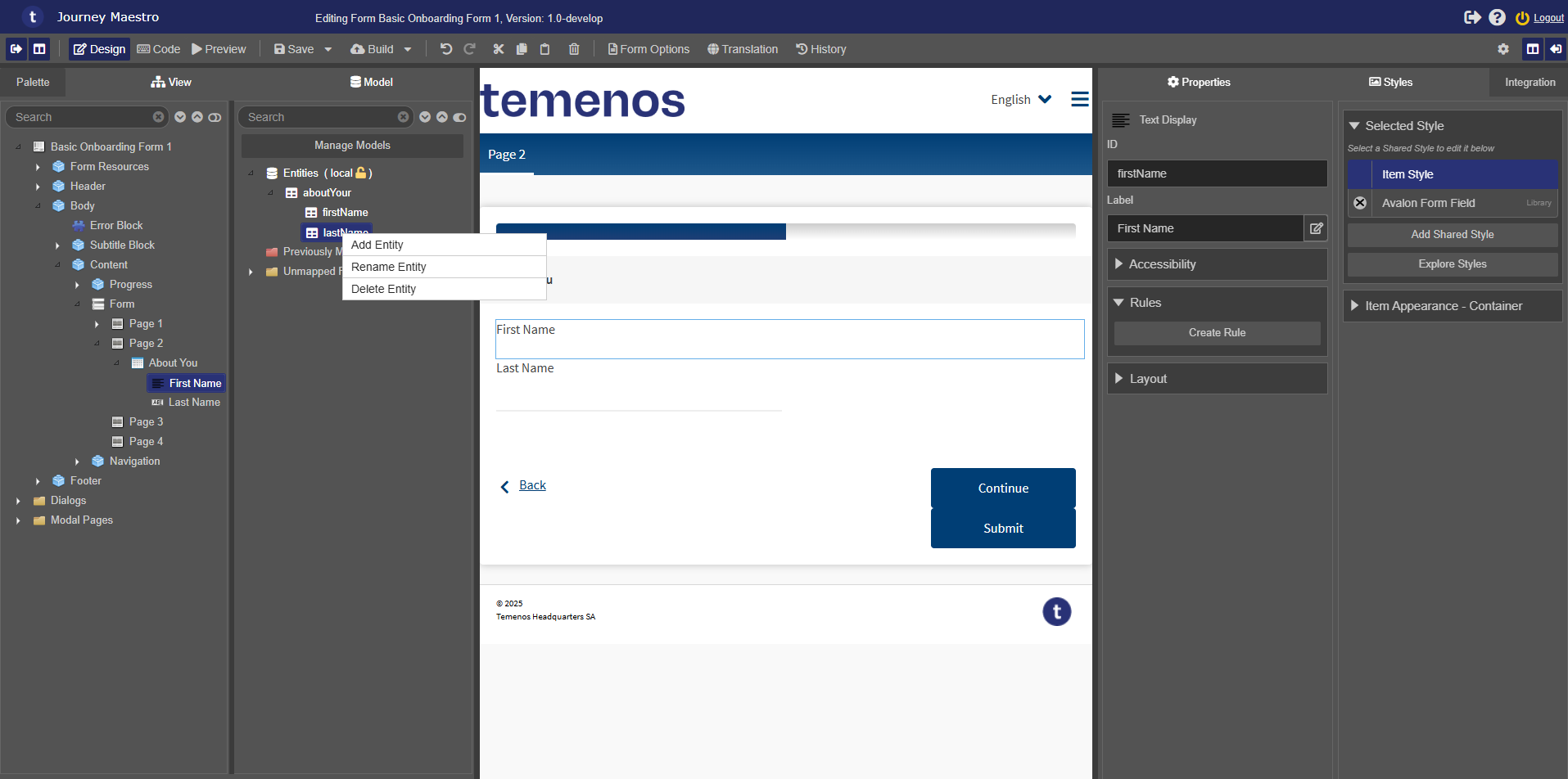
Task: Choose Rename Entity from context menu
Action: (389, 267)
